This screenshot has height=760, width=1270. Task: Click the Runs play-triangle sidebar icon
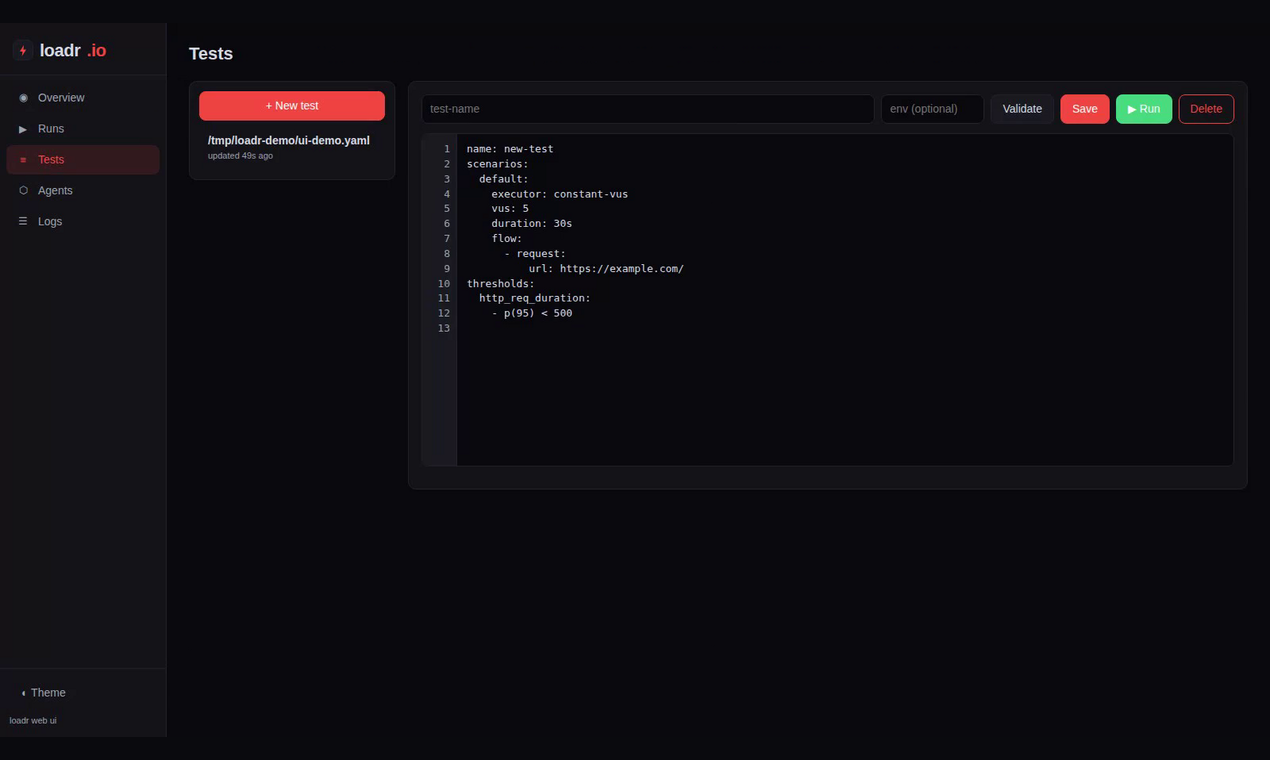(x=24, y=129)
